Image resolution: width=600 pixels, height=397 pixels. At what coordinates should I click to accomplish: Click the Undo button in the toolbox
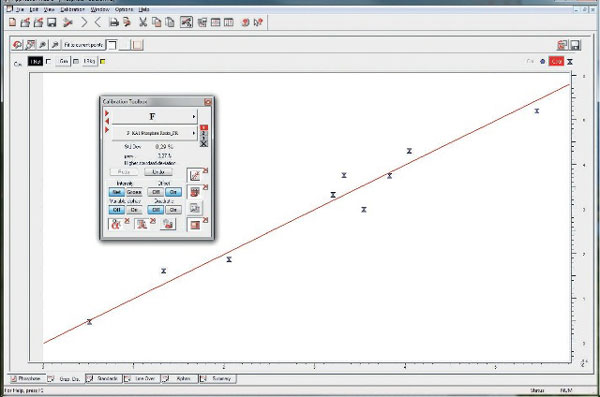click(x=158, y=172)
